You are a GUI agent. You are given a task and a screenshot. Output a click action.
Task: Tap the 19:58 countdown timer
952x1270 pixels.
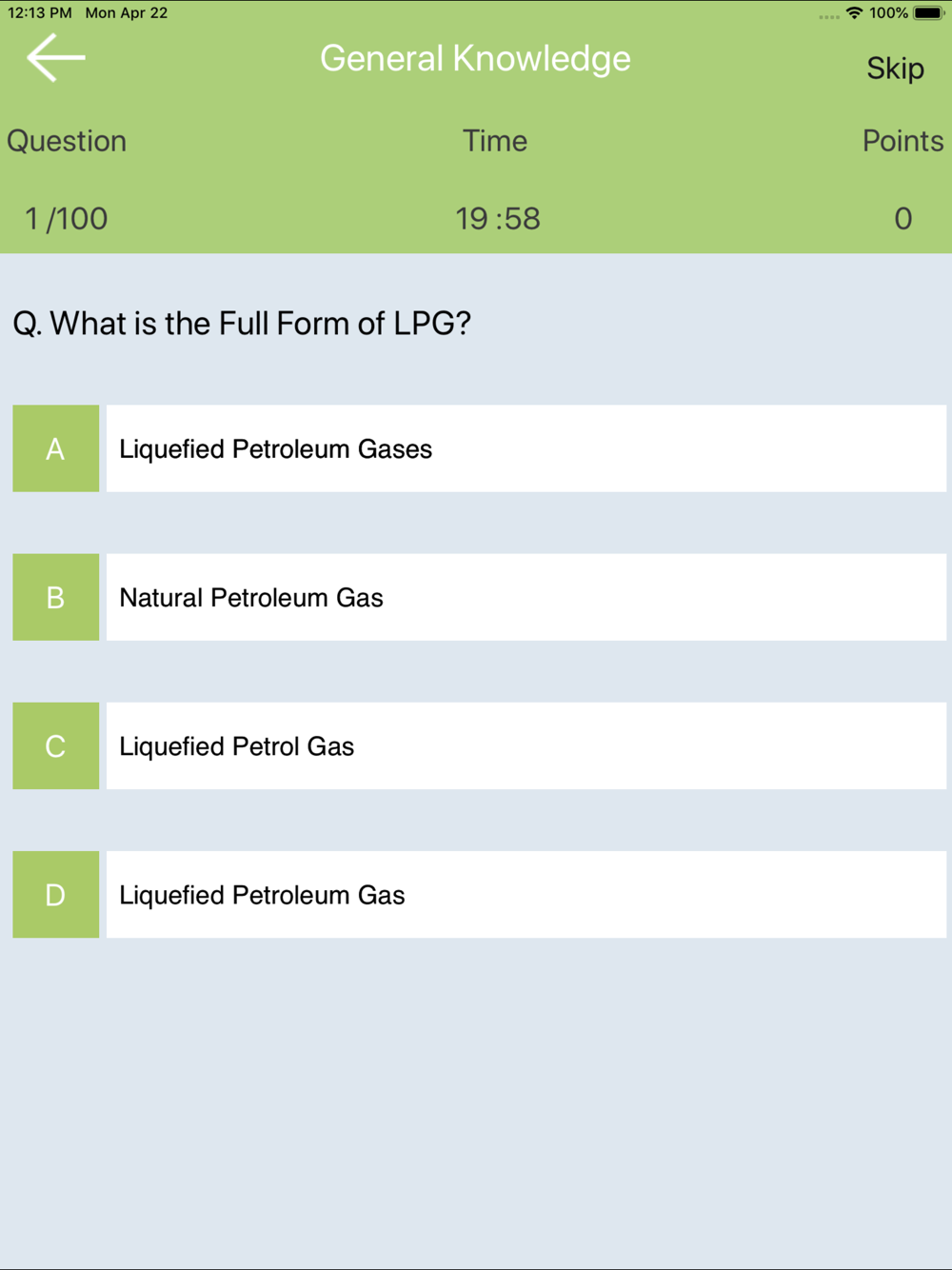coord(497,219)
